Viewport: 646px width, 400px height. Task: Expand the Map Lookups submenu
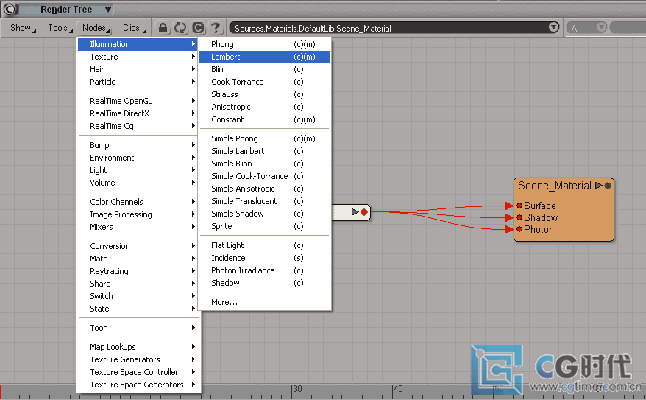[x=138, y=347]
